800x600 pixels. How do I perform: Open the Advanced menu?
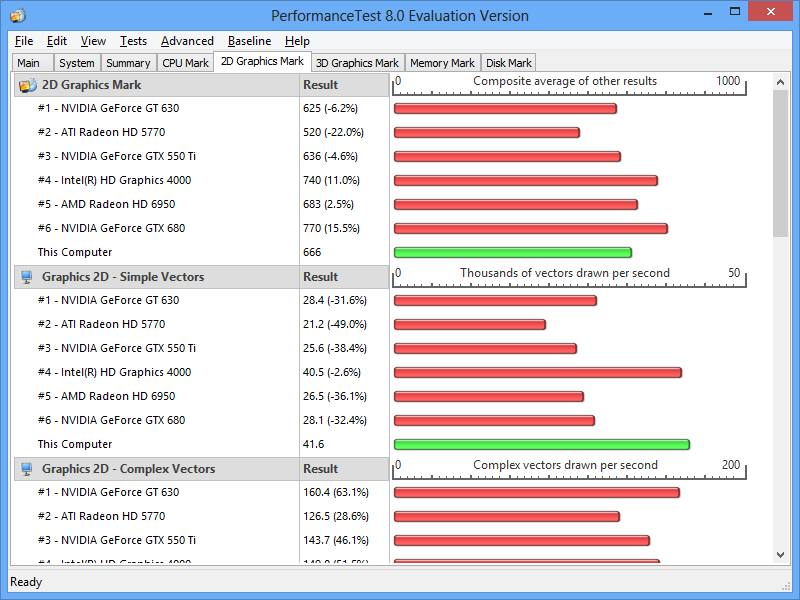coord(187,41)
